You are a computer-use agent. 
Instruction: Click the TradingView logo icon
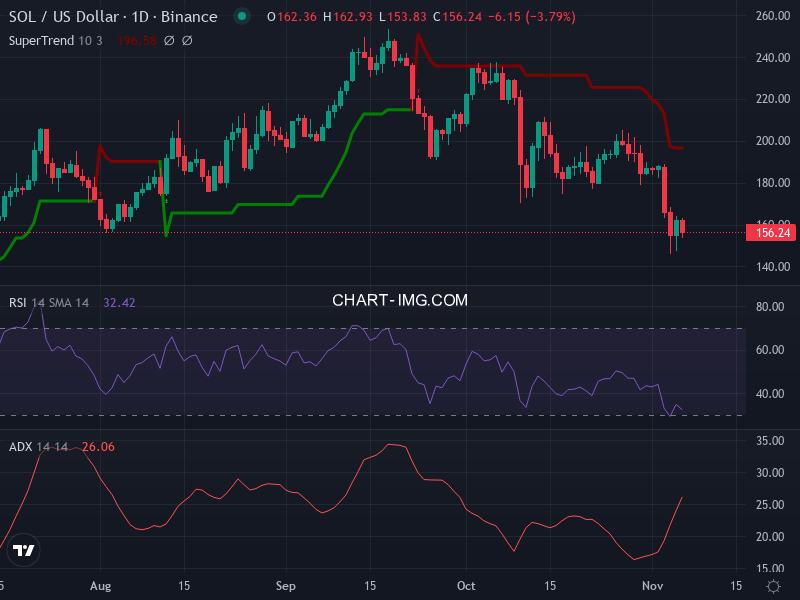tap(24, 550)
